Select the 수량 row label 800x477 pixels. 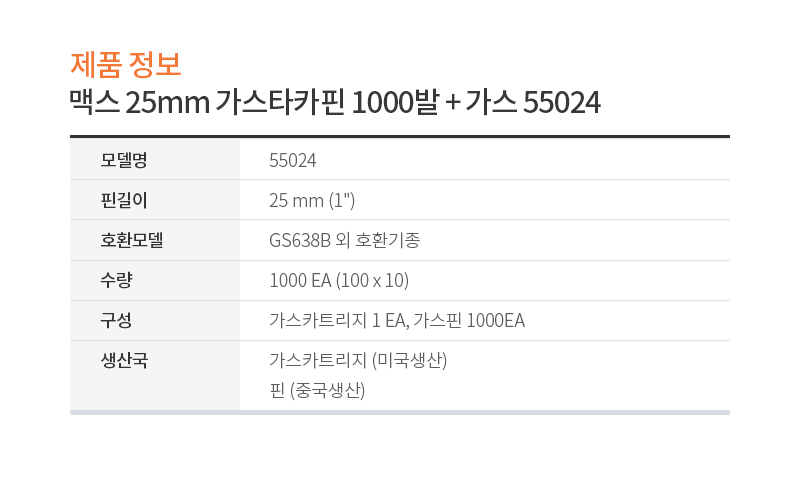[116, 280]
